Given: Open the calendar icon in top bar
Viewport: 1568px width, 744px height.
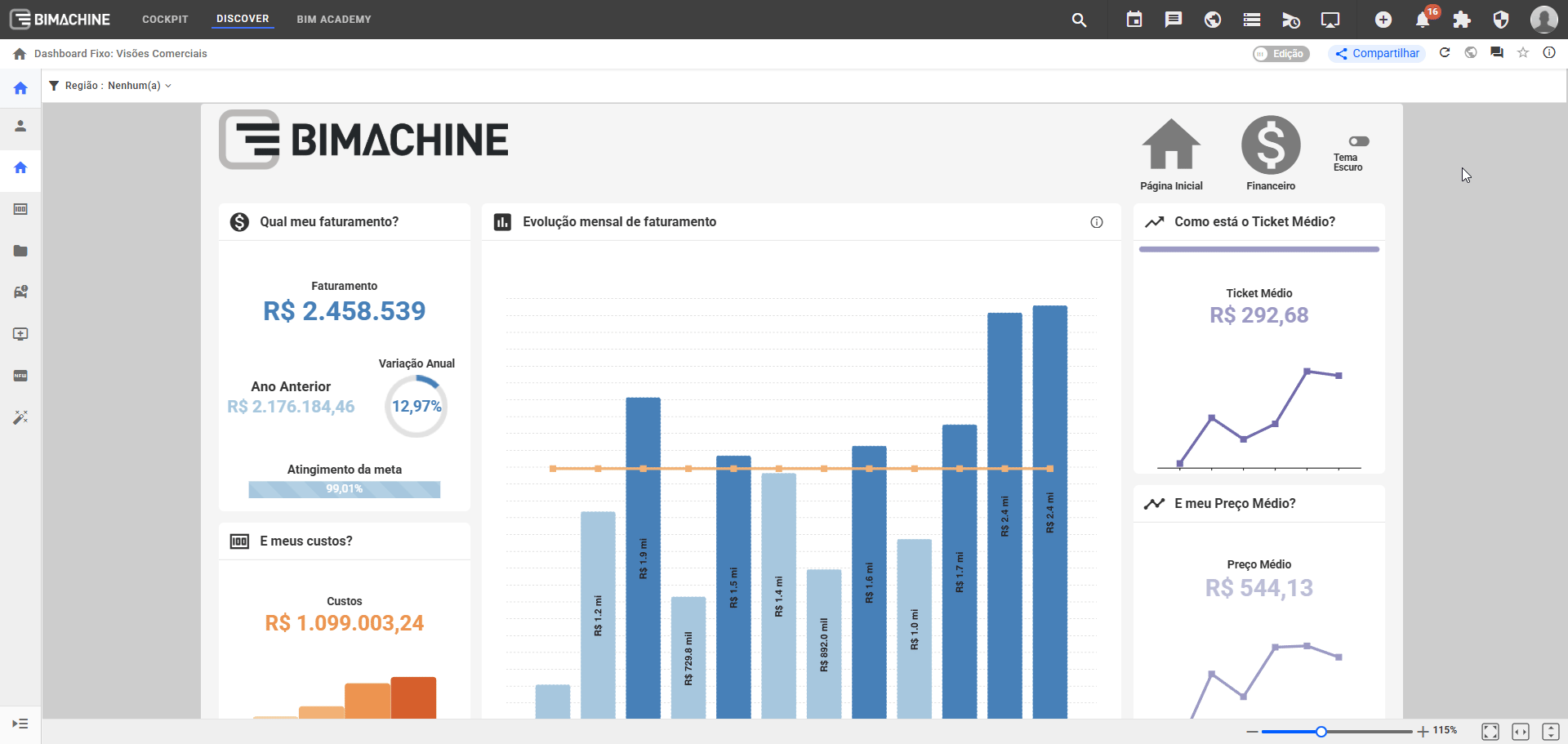Looking at the screenshot, I should (1134, 20).
